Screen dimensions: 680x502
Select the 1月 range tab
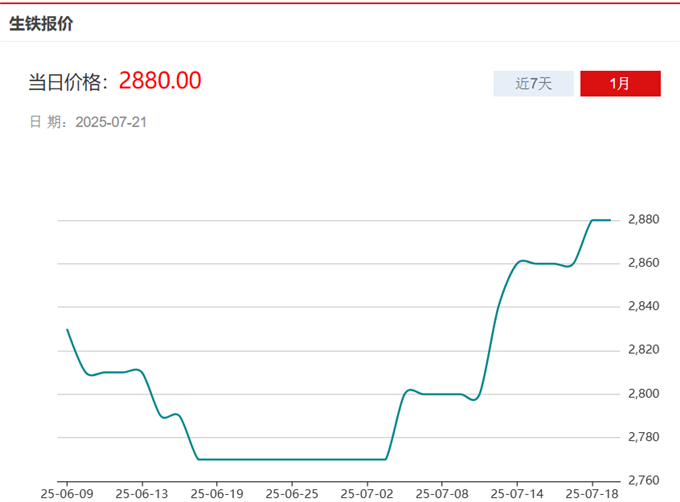tap(620, 84)
